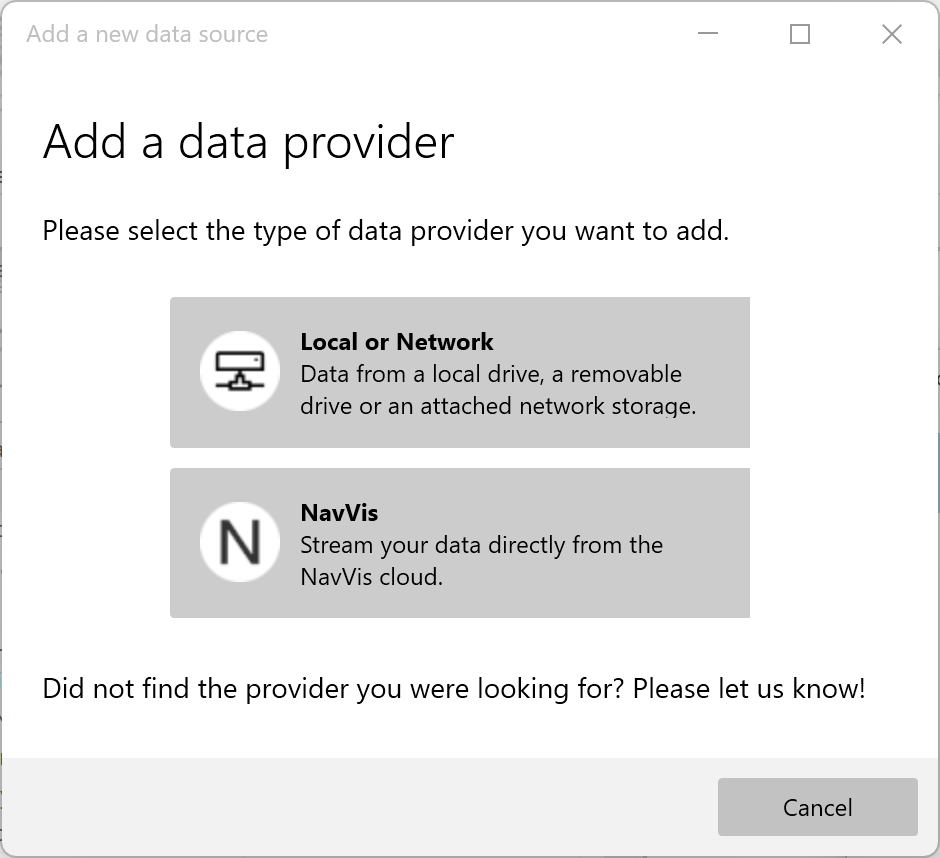Select the 'Local or Network' provider title
Screen dimensions: 940x858
coord(396,342)
